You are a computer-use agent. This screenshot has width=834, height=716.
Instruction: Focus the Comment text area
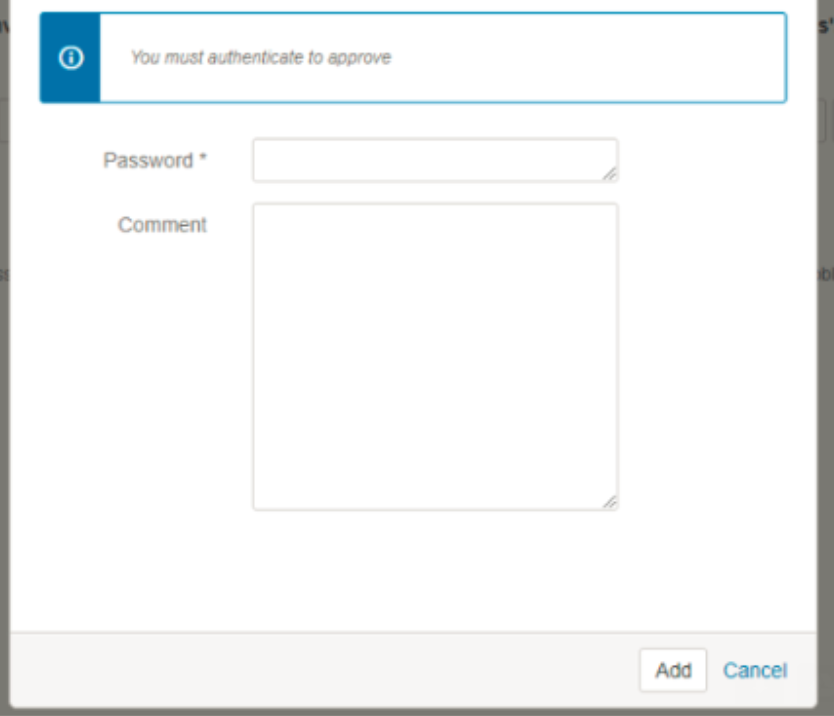point(435,356)
